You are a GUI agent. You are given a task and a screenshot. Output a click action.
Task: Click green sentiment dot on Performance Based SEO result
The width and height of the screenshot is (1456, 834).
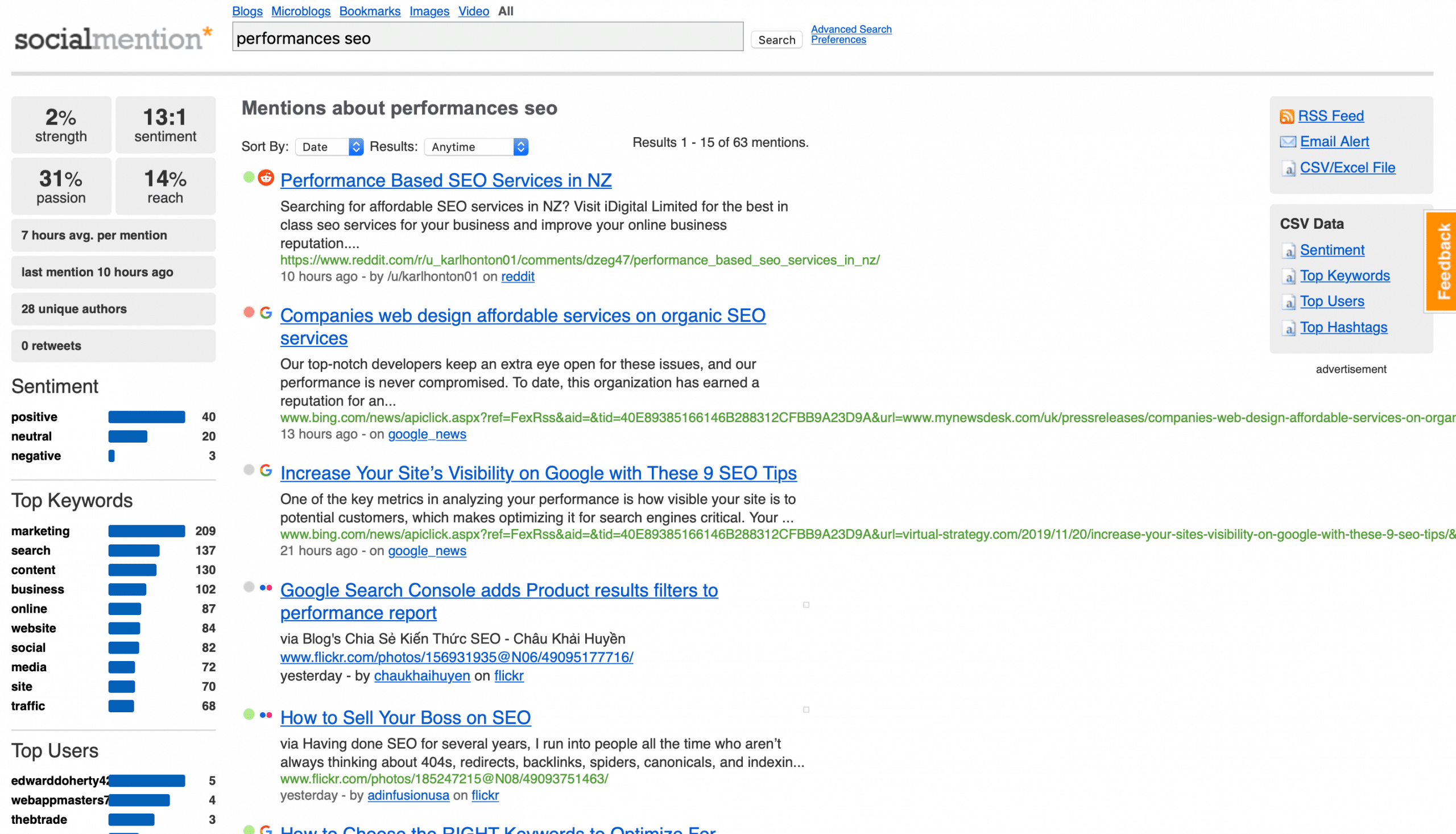[249, 177]
